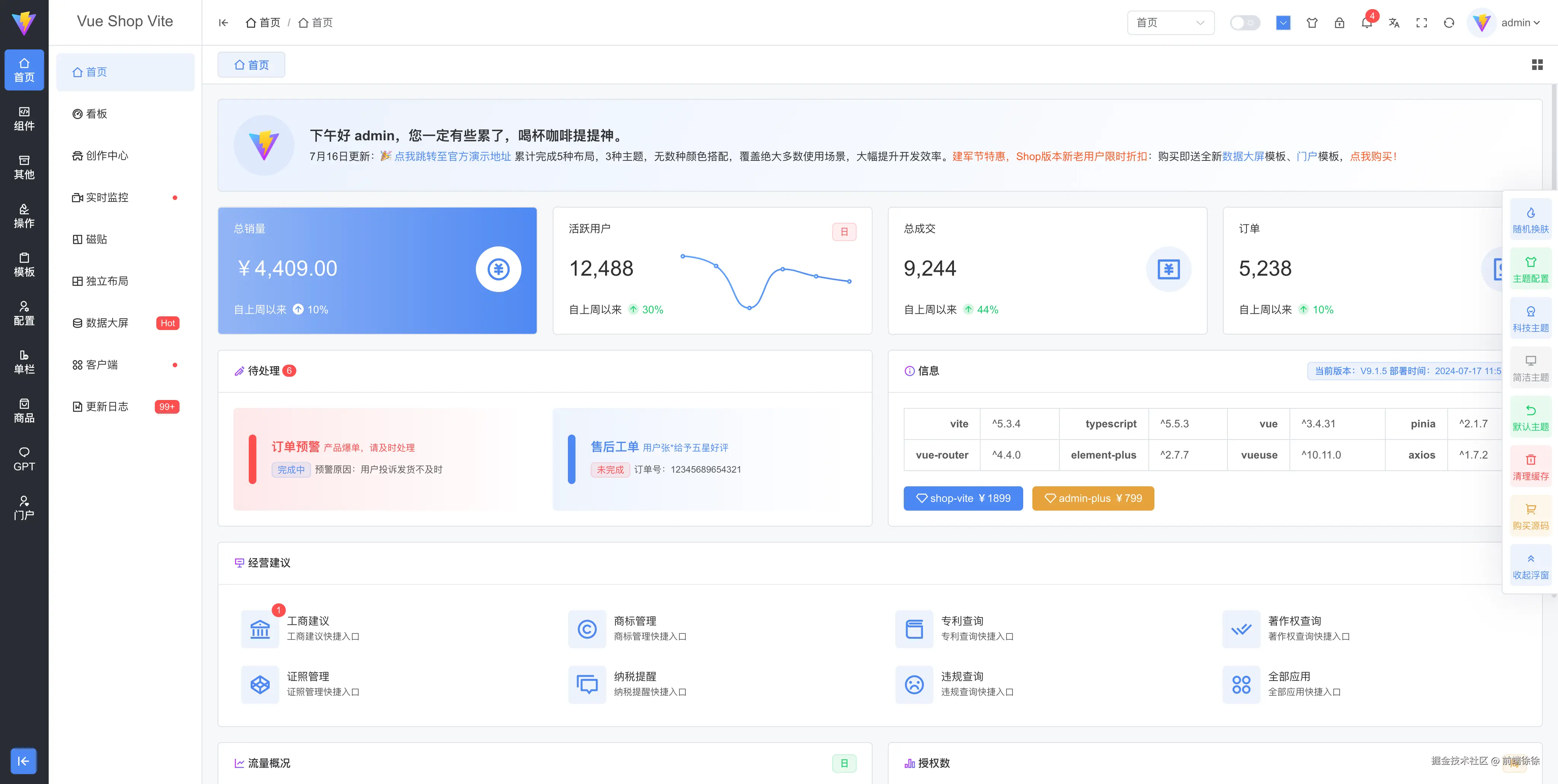Collapse the sidebar with bottom-left button
Viewport: 1558px width, 784px height.
(x=24, y=760)
